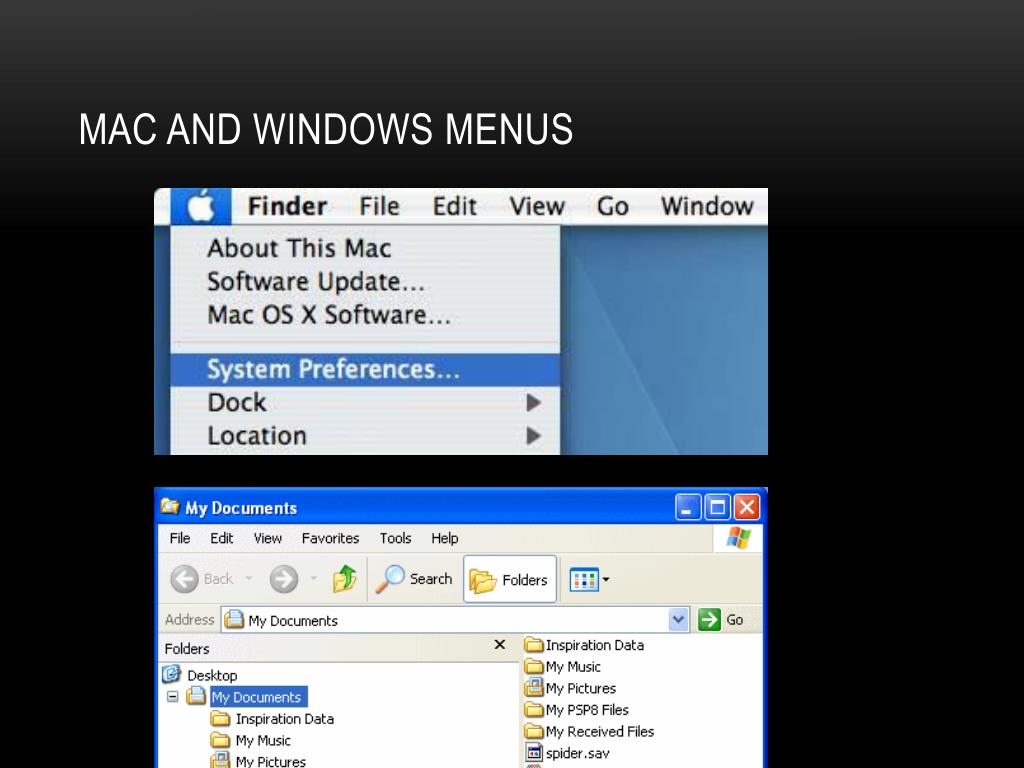
Task: Select My PSP8 Files folder
Action: point(577,710)
